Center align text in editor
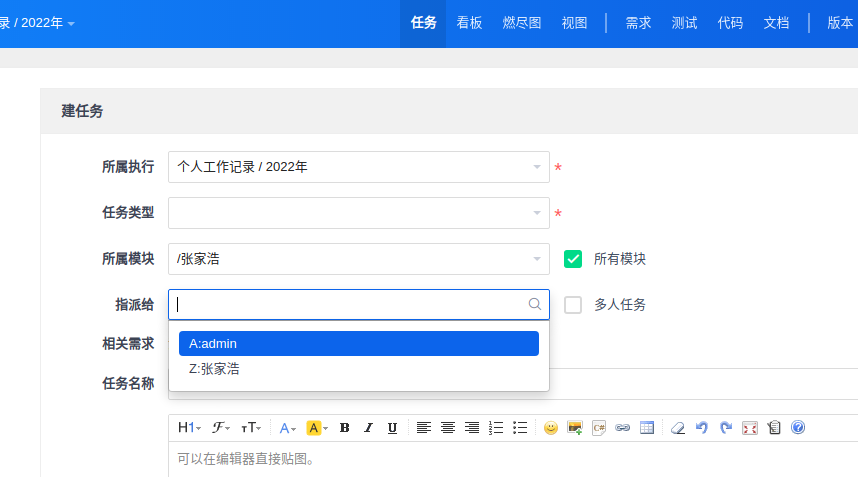Image resolution: width=858 pixels, height=477 pixels. tap(448, 428)
